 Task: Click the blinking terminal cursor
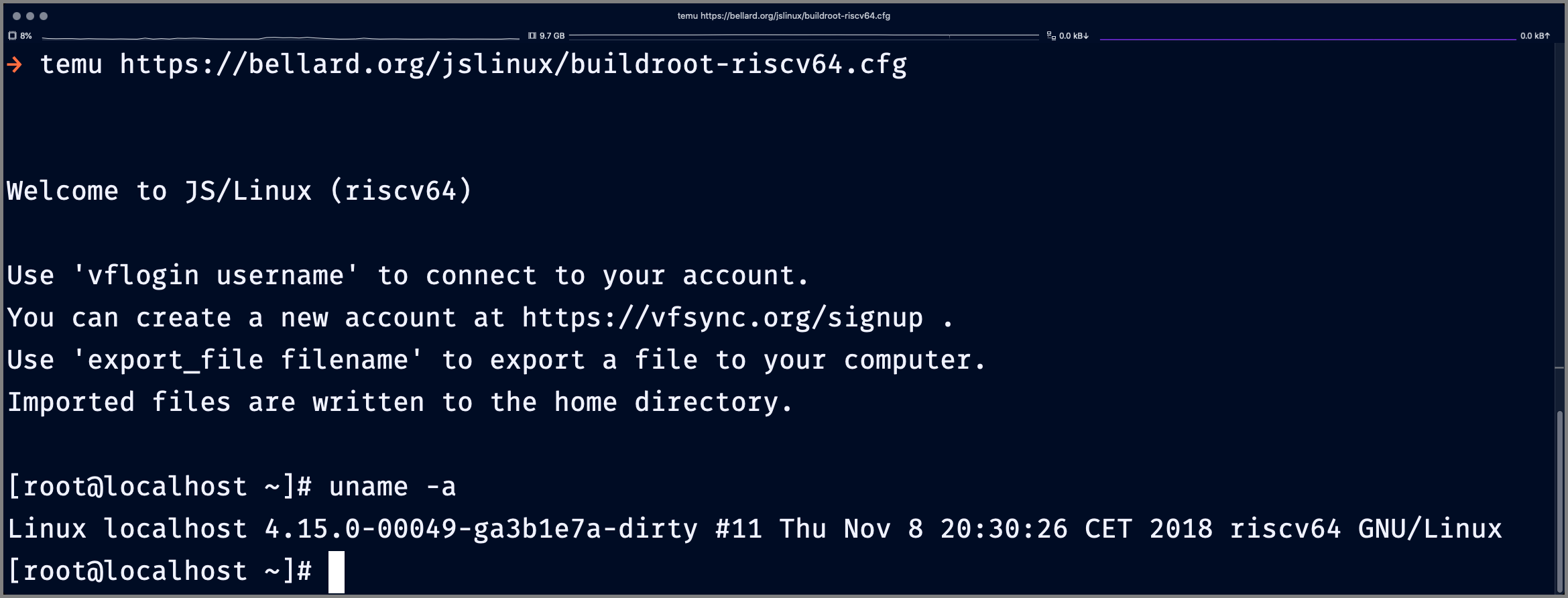337,571
